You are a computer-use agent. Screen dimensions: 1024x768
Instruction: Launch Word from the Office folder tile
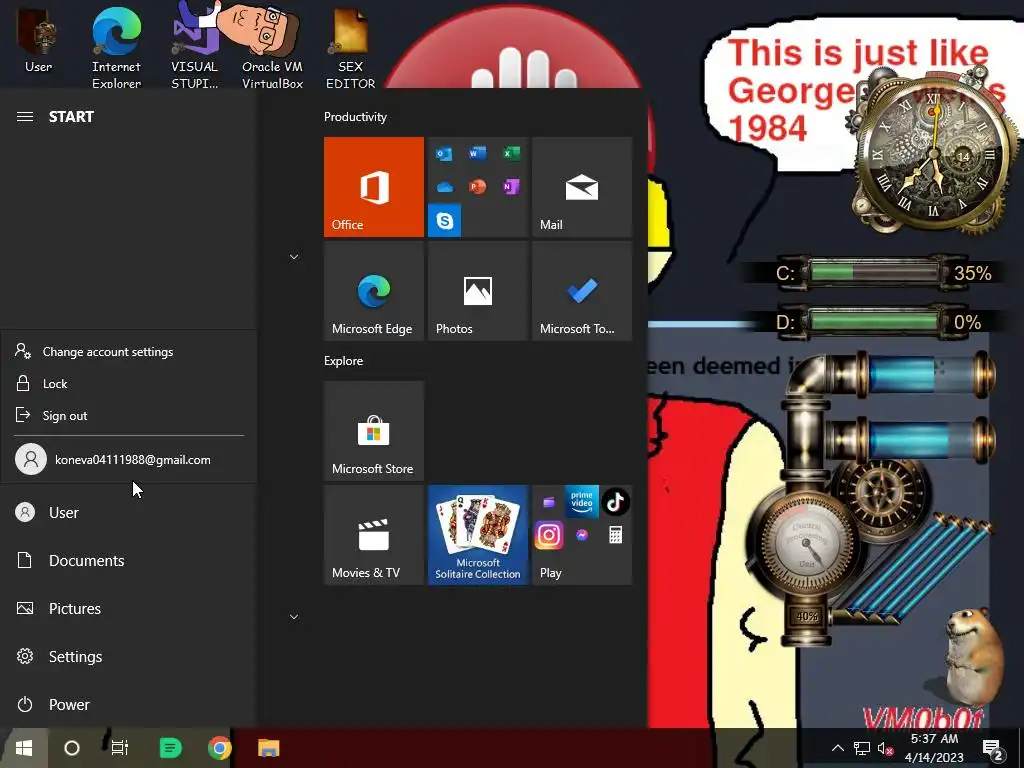point(477,153)
